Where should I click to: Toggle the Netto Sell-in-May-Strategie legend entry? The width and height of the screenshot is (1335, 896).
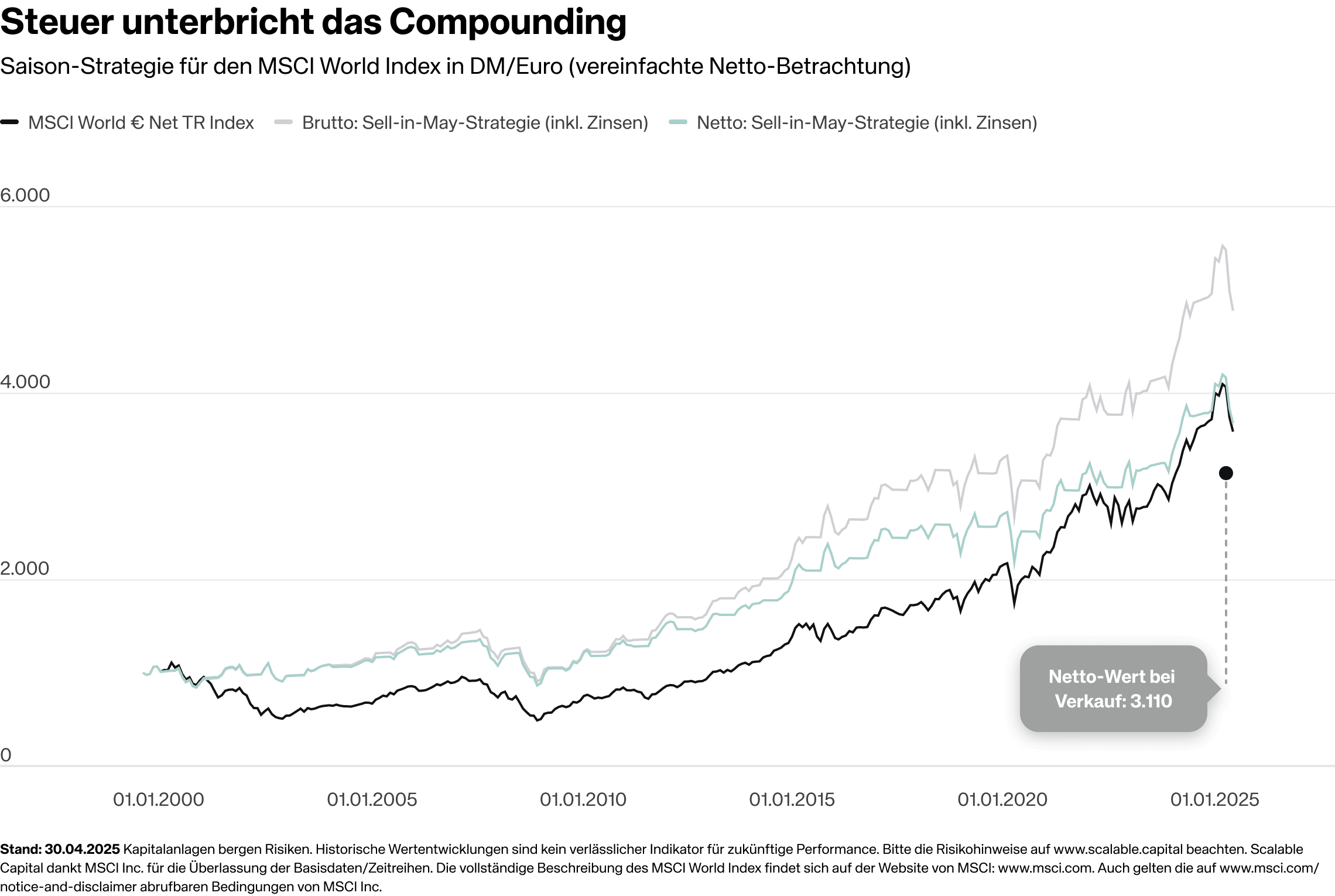(x=867, y=123)
